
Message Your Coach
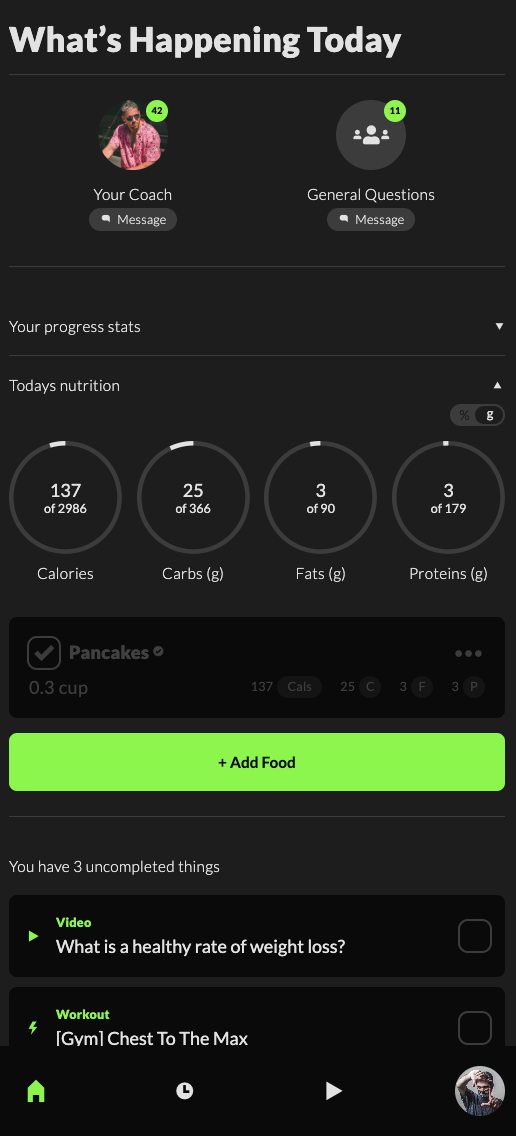(x=133, y=220)
